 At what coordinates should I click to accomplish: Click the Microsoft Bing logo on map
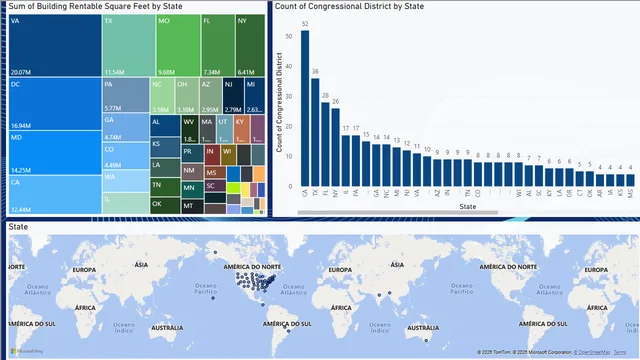coord(27,351)
